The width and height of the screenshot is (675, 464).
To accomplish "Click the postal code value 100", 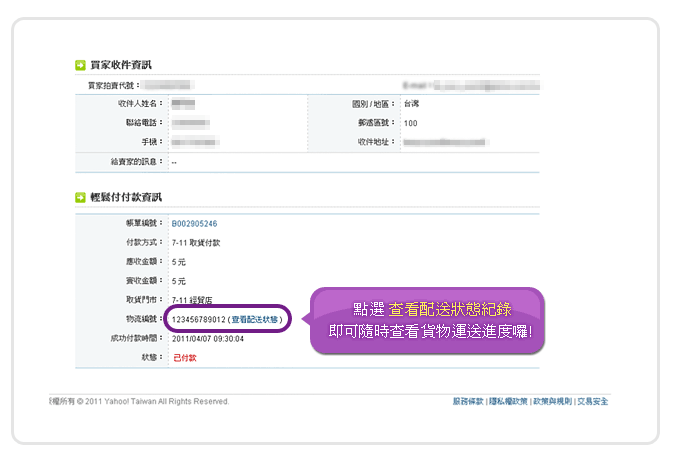I will (x=410, y=123).
